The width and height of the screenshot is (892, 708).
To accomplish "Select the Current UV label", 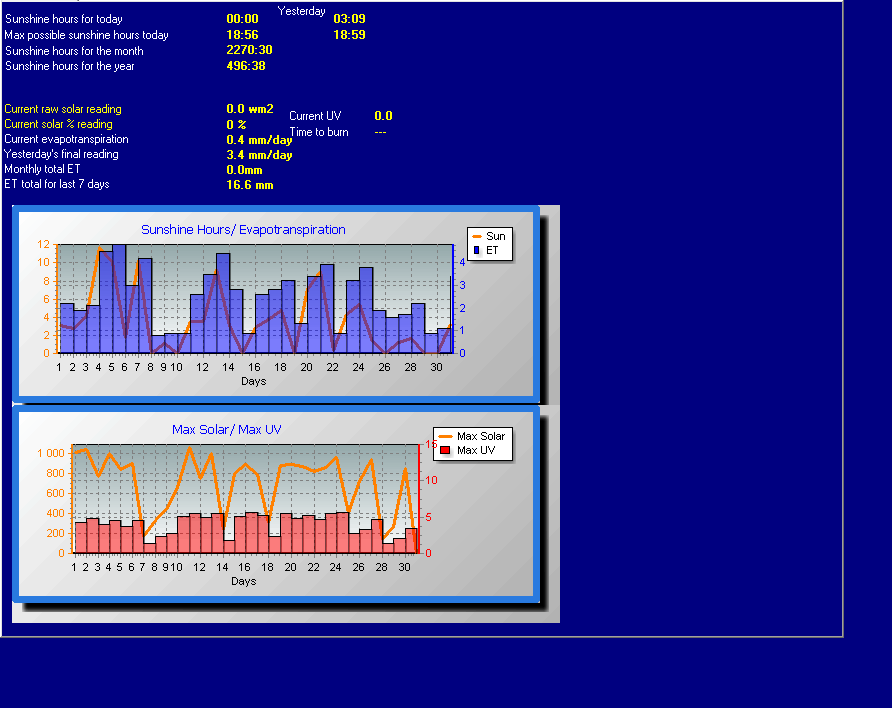I will coord(315,116).
